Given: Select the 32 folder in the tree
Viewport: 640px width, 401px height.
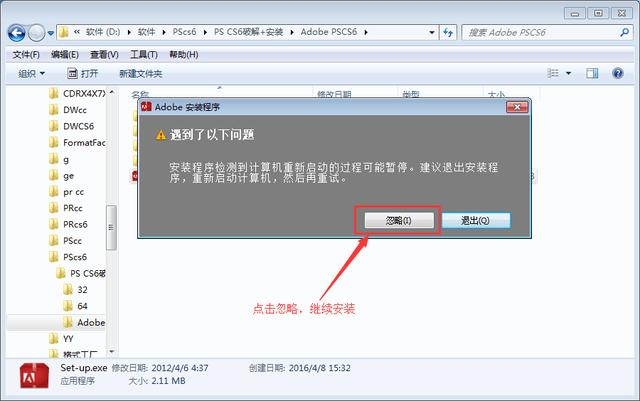Looking at the screenshot, I should click(76, 290).
